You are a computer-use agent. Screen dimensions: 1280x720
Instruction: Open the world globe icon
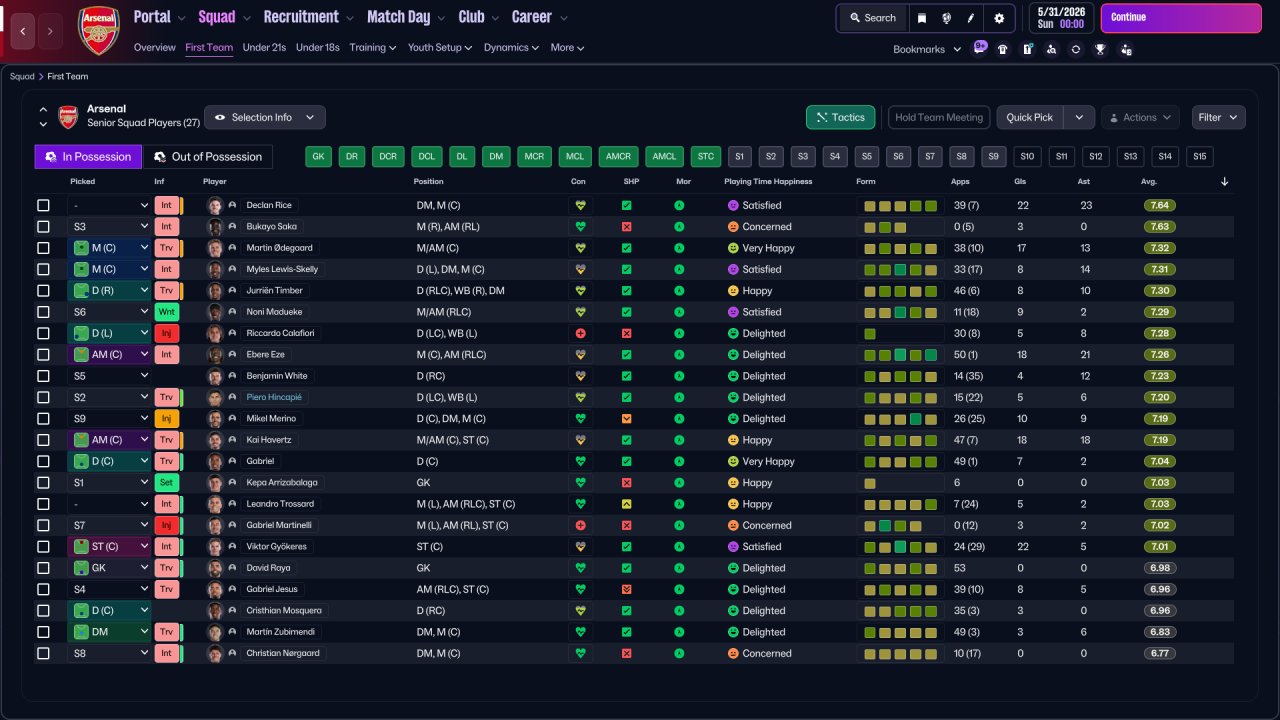(946, 18)
